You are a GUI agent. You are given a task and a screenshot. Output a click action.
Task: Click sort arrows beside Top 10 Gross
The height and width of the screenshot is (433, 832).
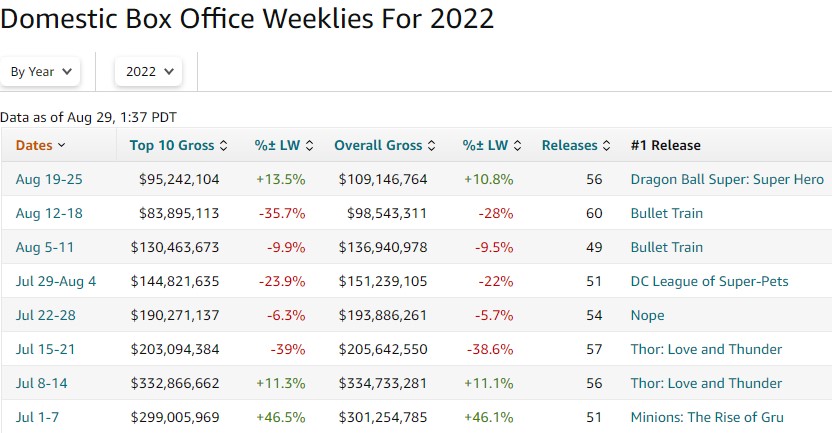click(224, 145)
